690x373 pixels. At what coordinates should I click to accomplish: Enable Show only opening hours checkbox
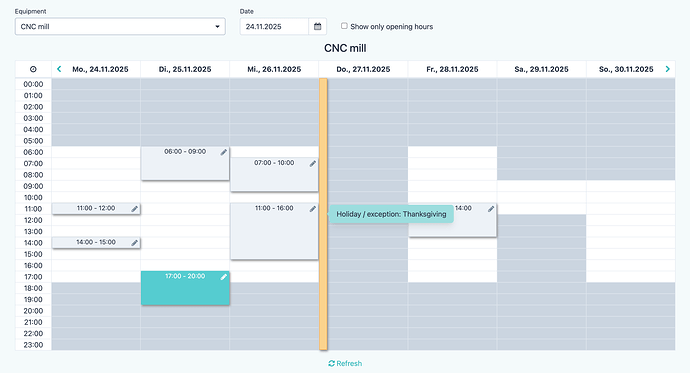(344, 26)
